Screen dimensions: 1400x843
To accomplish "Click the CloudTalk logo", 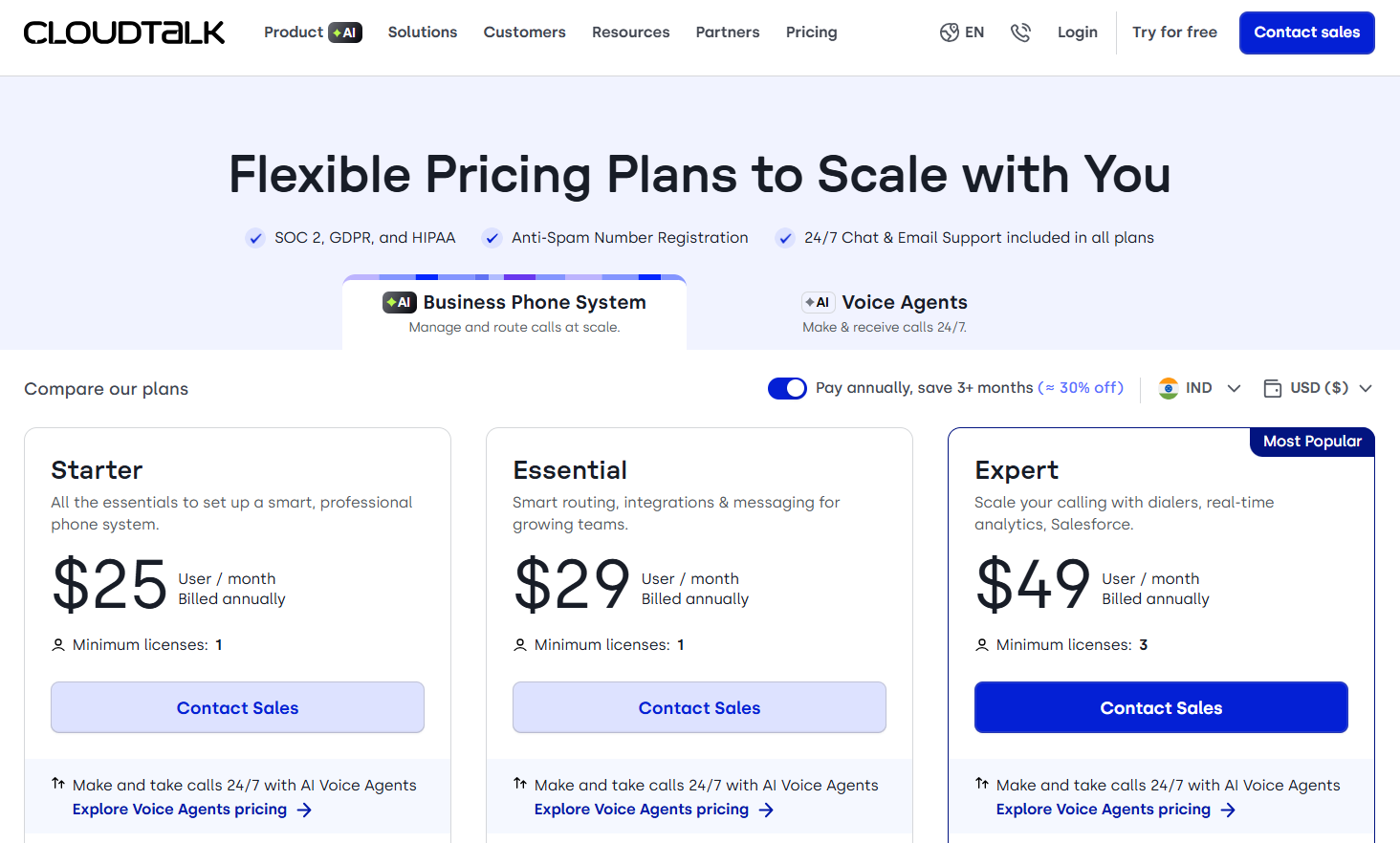I will coord(124,32).
